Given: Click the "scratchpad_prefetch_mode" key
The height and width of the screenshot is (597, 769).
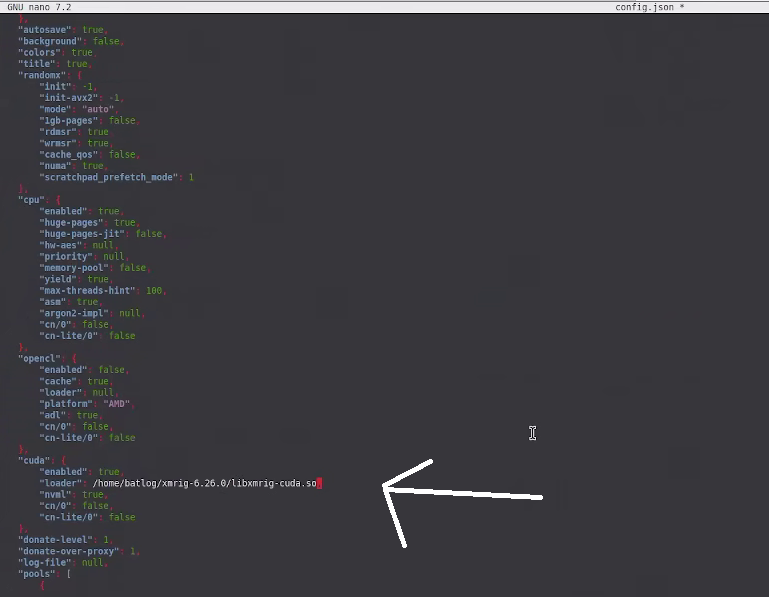Looking at the screenshot, I should click(108, 177).
